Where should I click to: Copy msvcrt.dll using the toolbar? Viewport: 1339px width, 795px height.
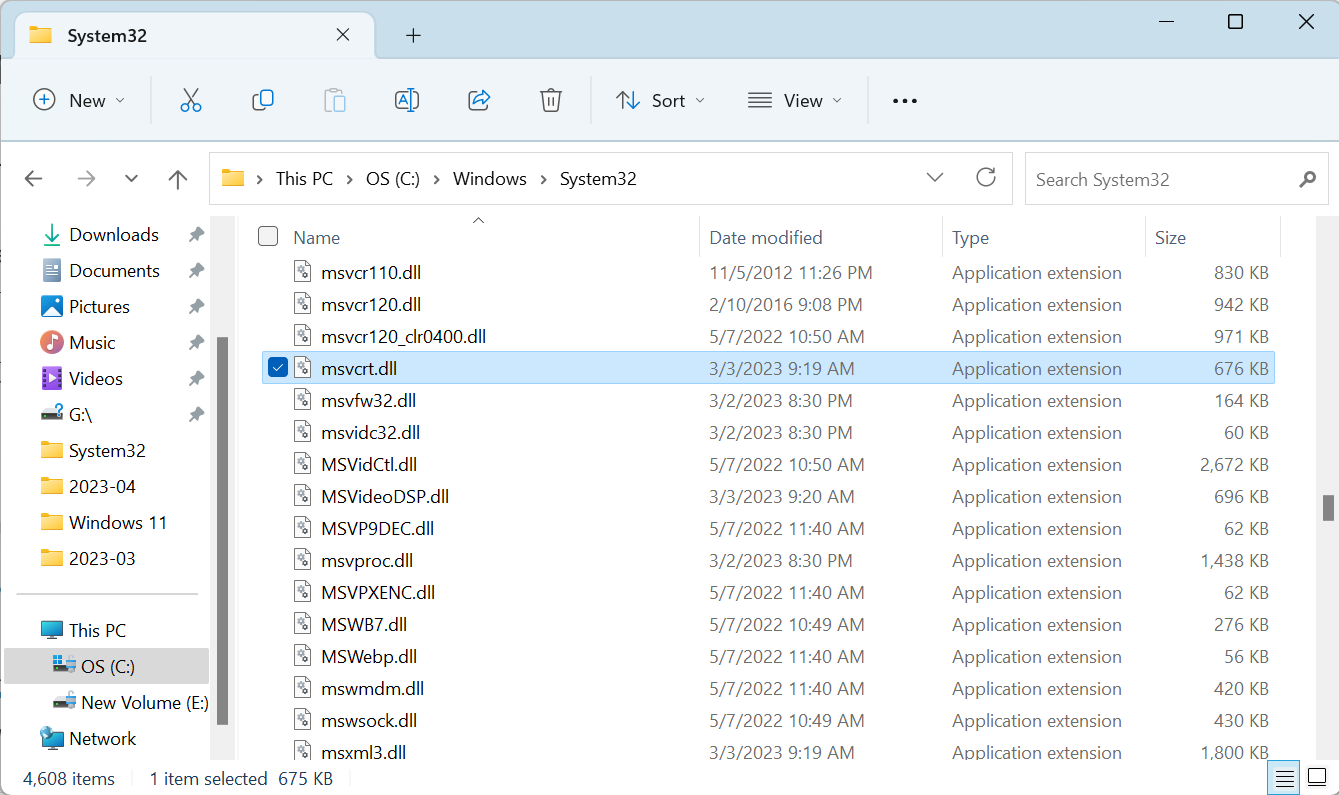coord(262,100)
